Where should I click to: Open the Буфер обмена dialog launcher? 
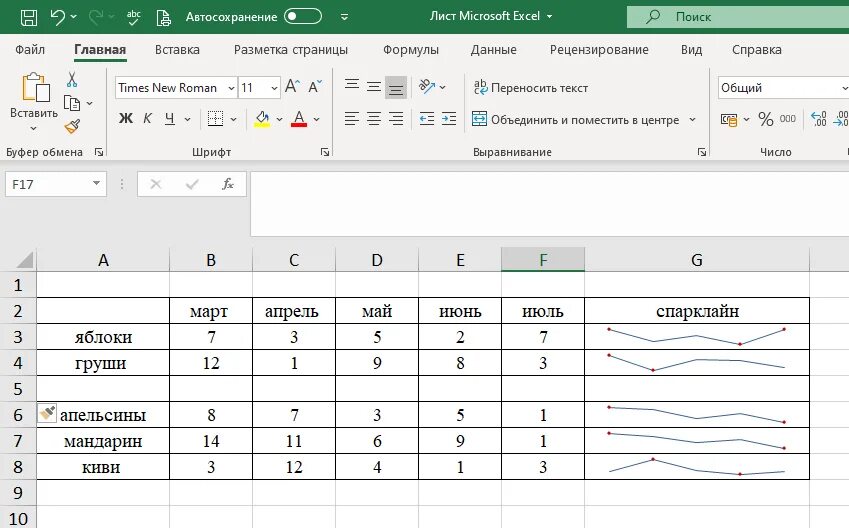click(99, 152)
